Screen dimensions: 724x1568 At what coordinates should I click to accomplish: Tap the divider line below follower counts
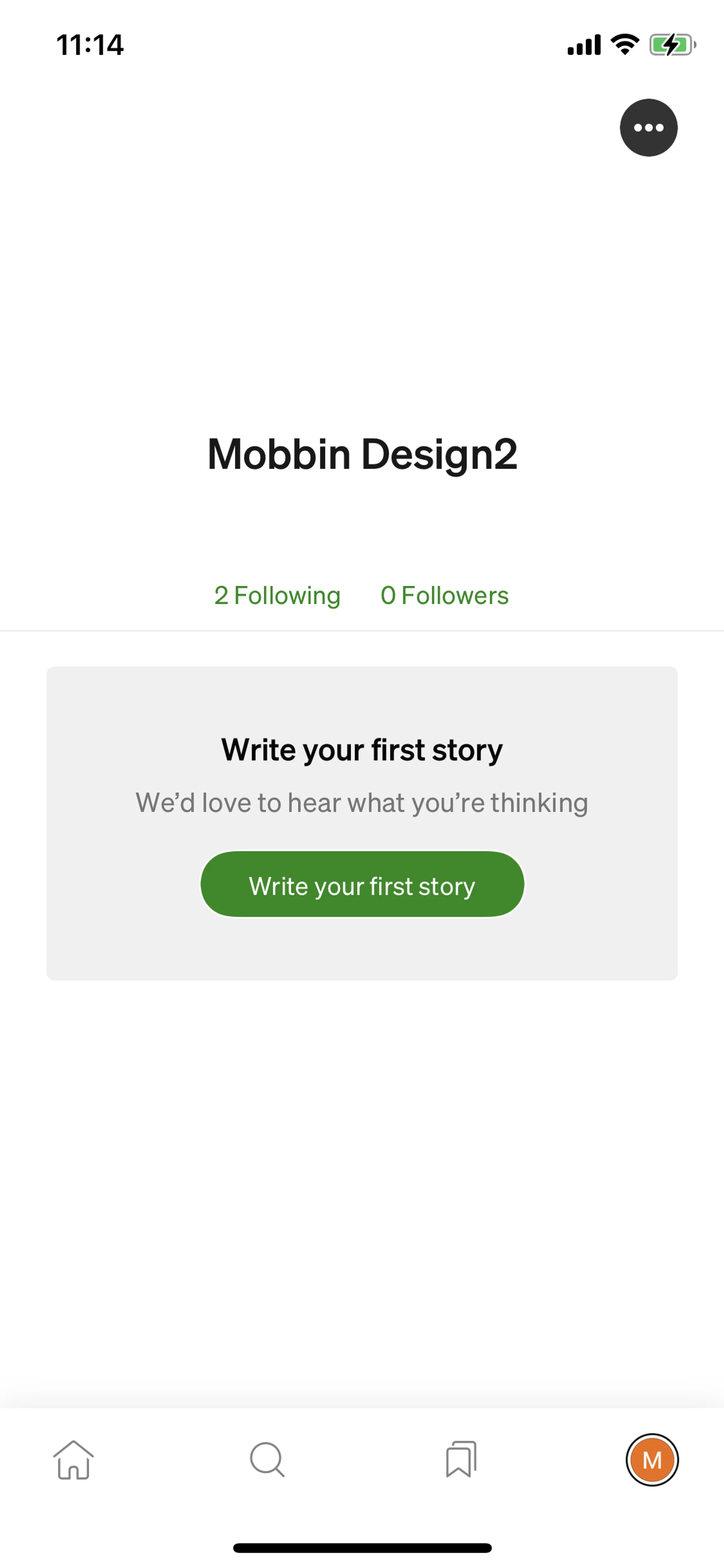point(362,631)
